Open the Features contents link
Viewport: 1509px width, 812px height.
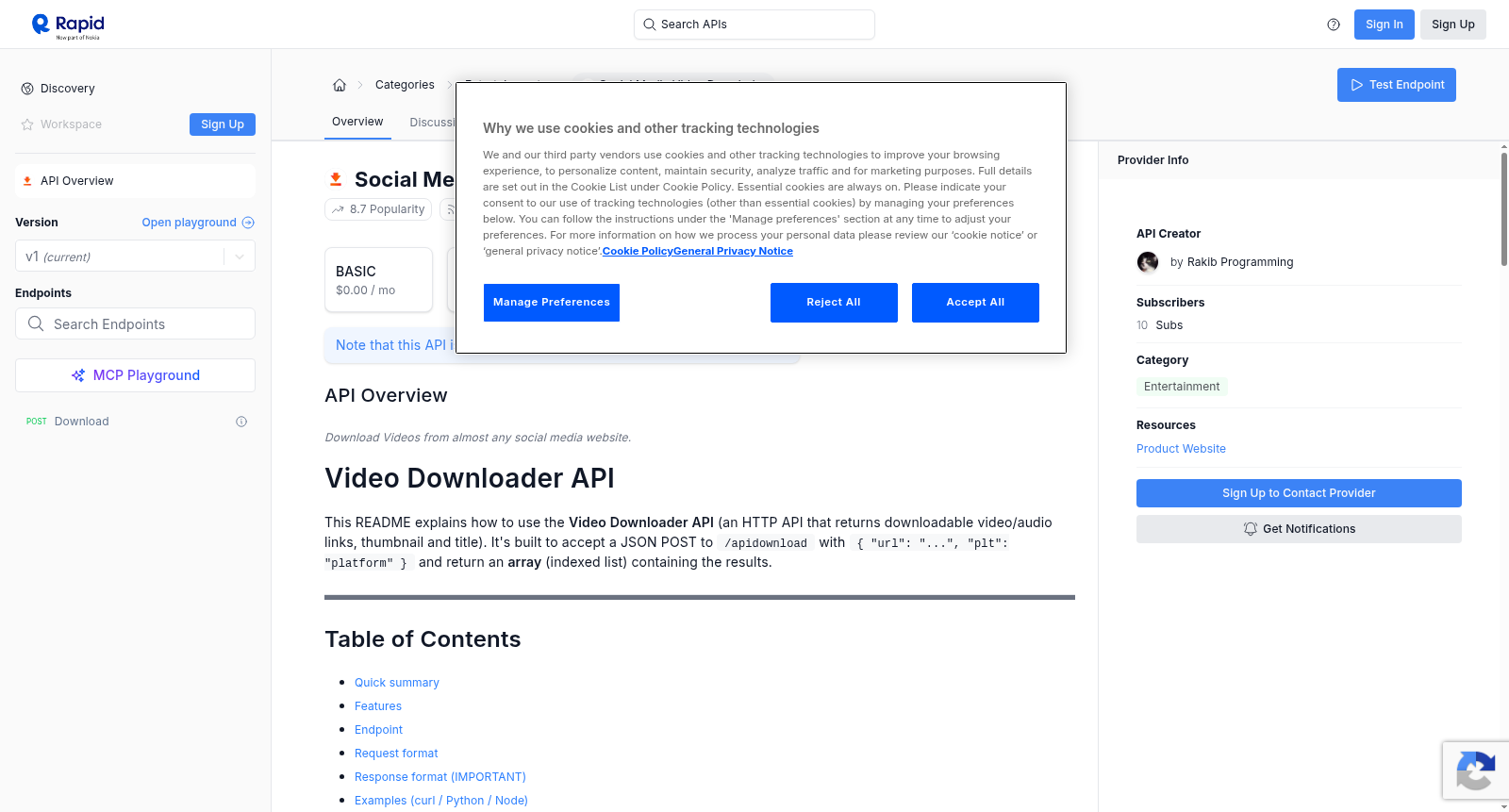click(x=378, y=706)
